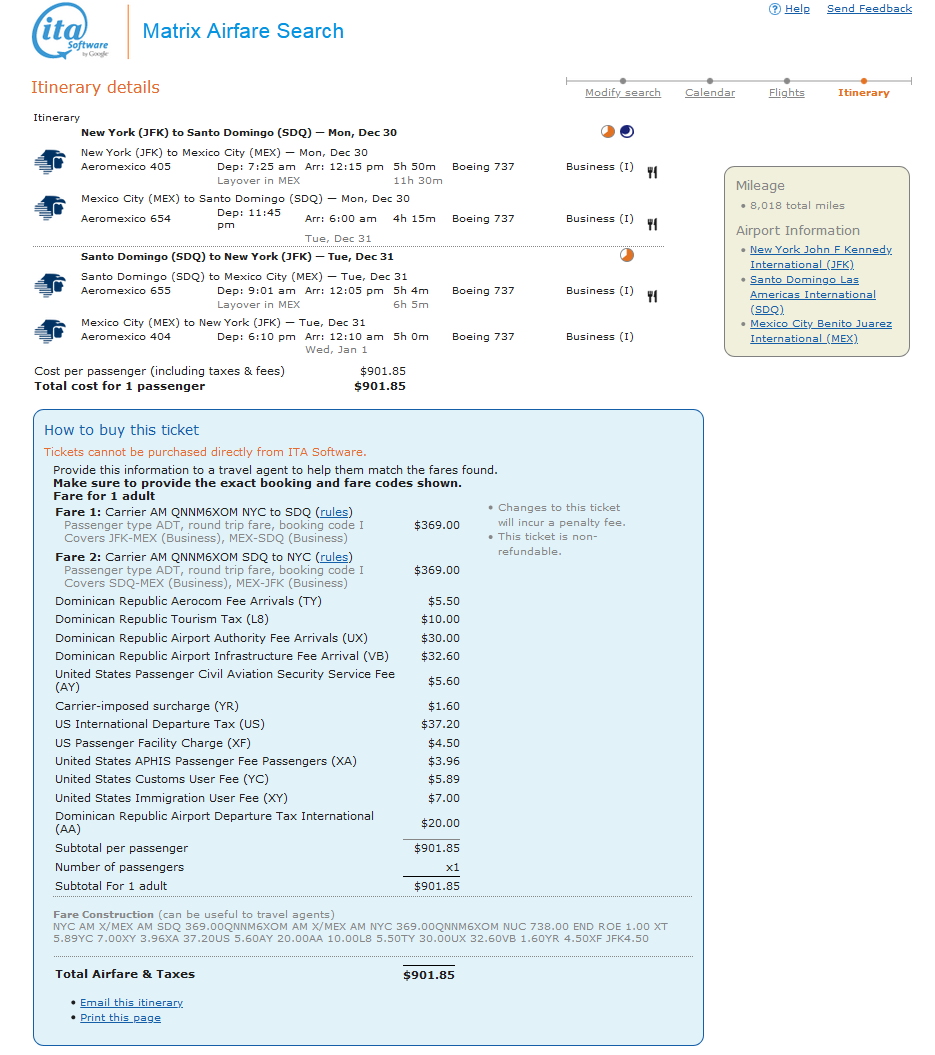
Task: Click the non-refundable ticket note
Action: pos(547,544)
